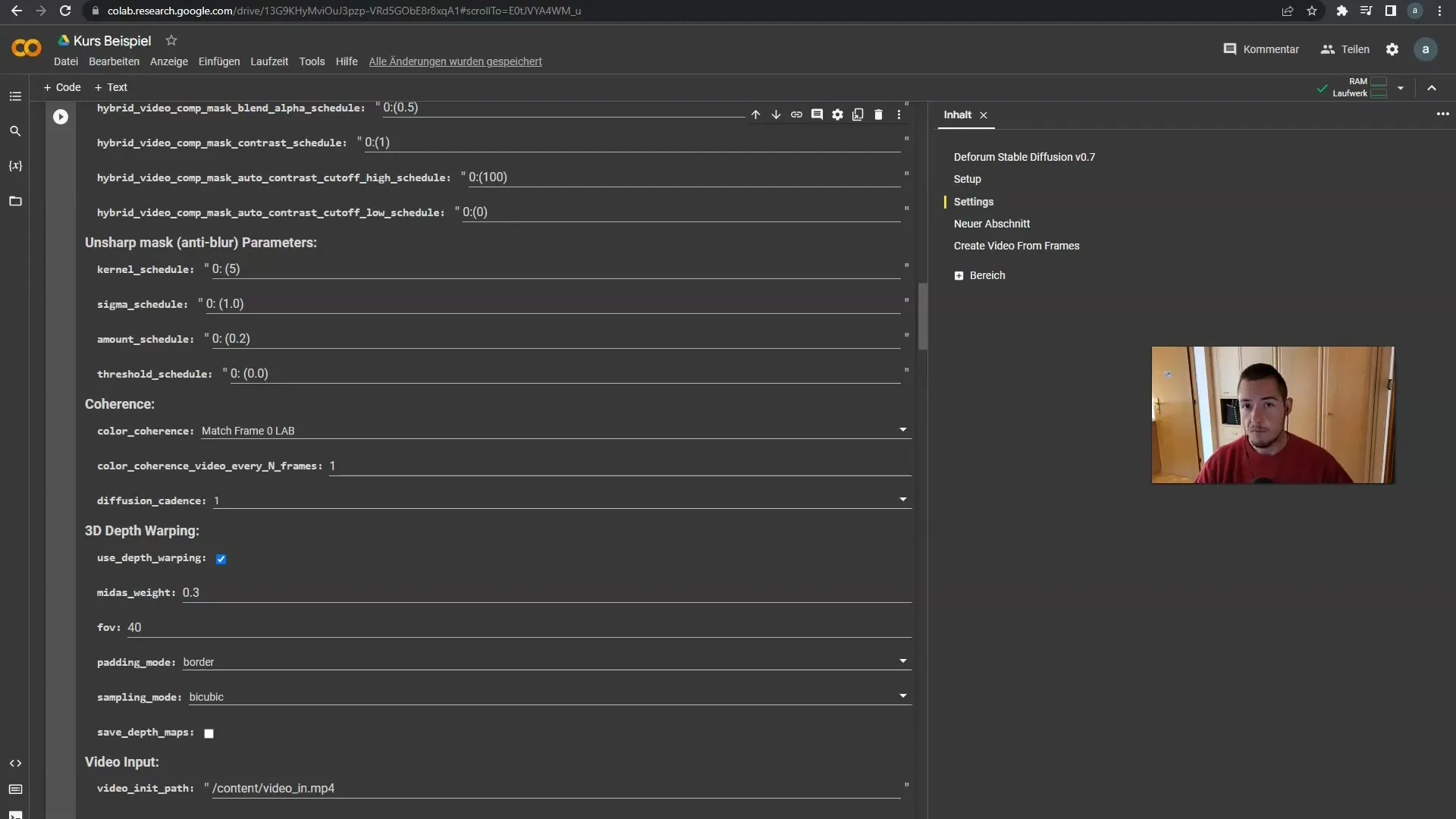Open code snippets icon at sidebar bottom
The width and height of the screenshot is (1456, 819).
15,763
